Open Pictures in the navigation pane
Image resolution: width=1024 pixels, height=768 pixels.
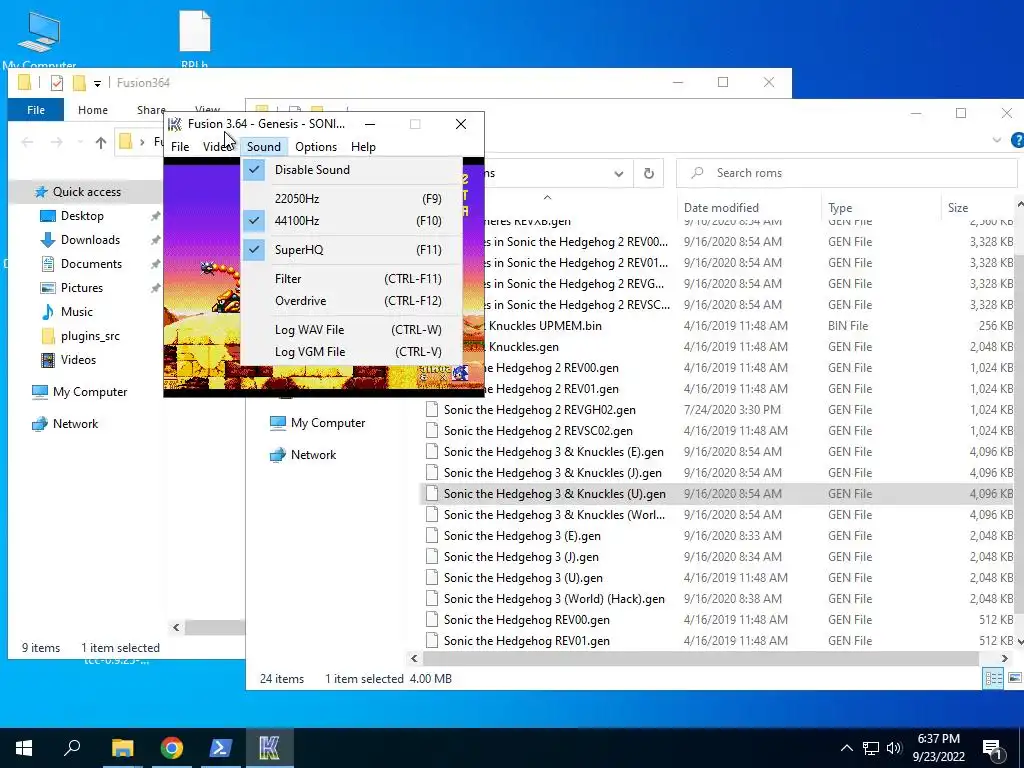(82, 288)
